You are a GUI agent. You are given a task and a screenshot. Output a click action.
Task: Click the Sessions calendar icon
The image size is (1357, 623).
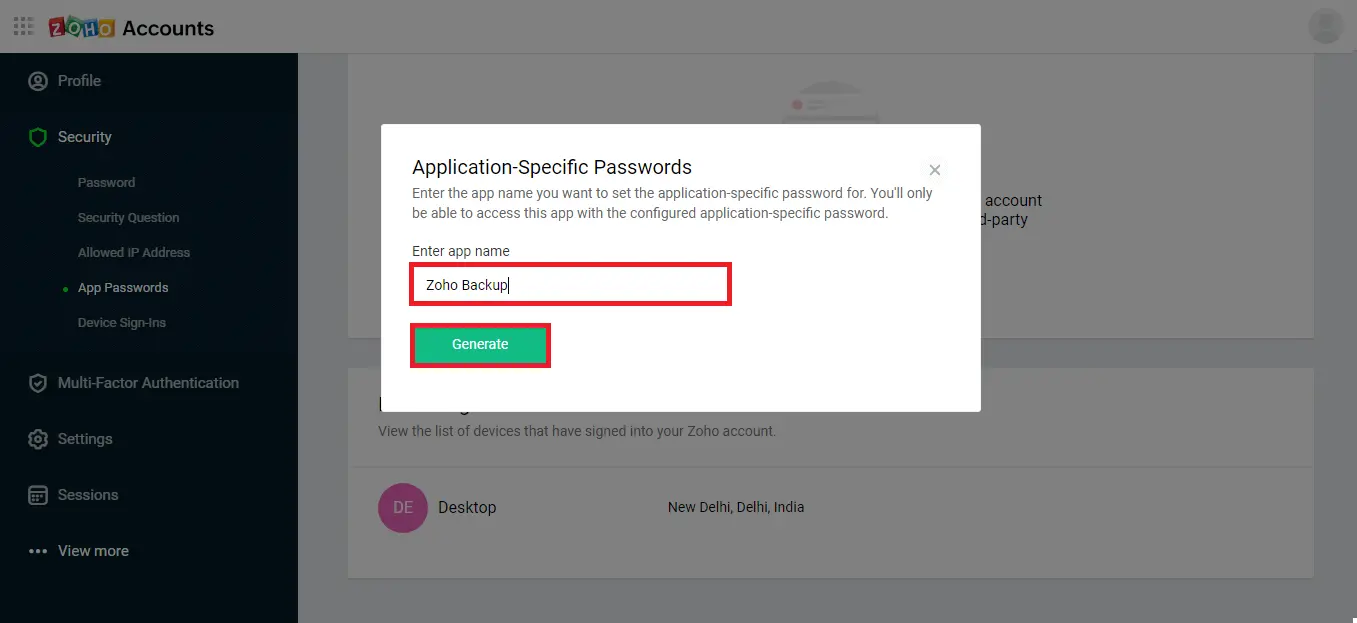(x=38, y=495)
